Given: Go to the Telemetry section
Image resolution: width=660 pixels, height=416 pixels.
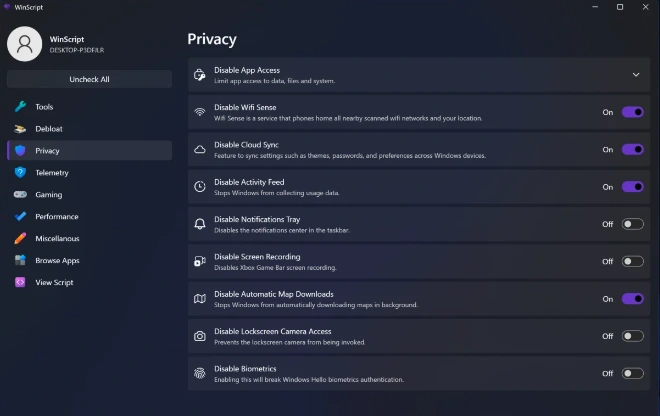Looking at the screenshot, I should [52, 173].
